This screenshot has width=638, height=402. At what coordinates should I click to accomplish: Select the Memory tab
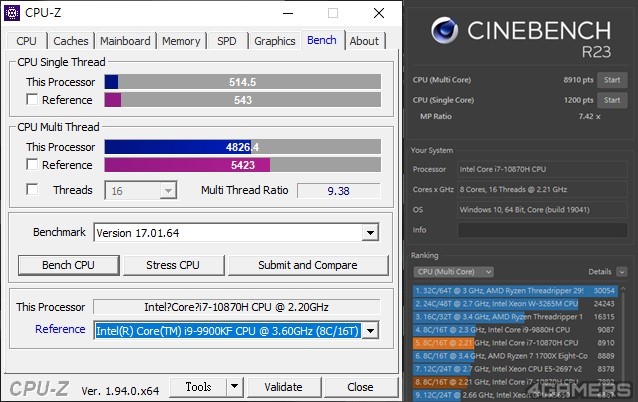click(x=181, y=41)
